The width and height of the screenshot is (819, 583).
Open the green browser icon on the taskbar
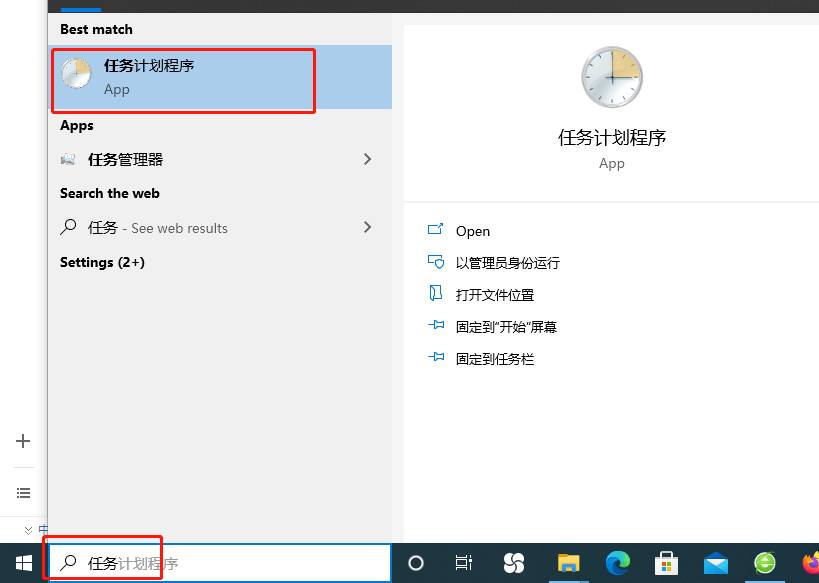[x=765, y=563]
